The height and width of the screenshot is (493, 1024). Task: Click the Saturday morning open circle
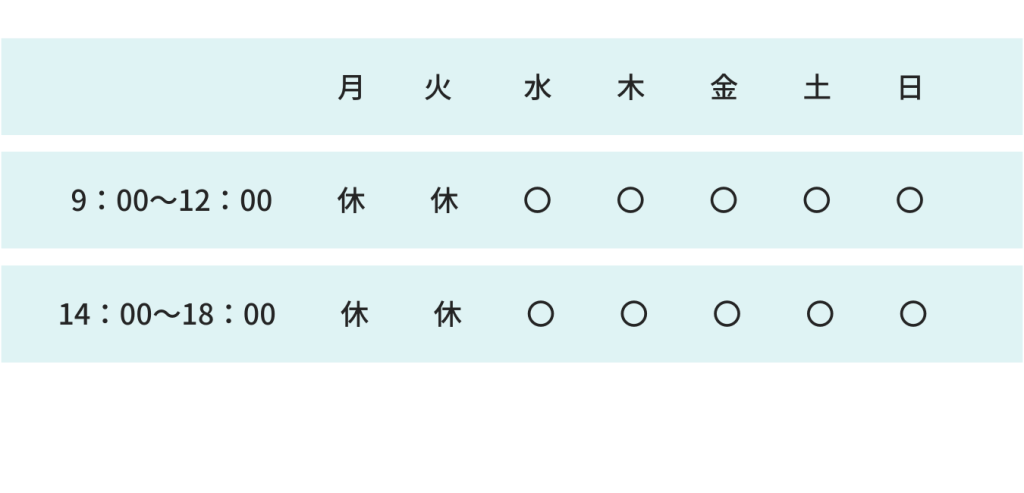click(x=817, y=200)
